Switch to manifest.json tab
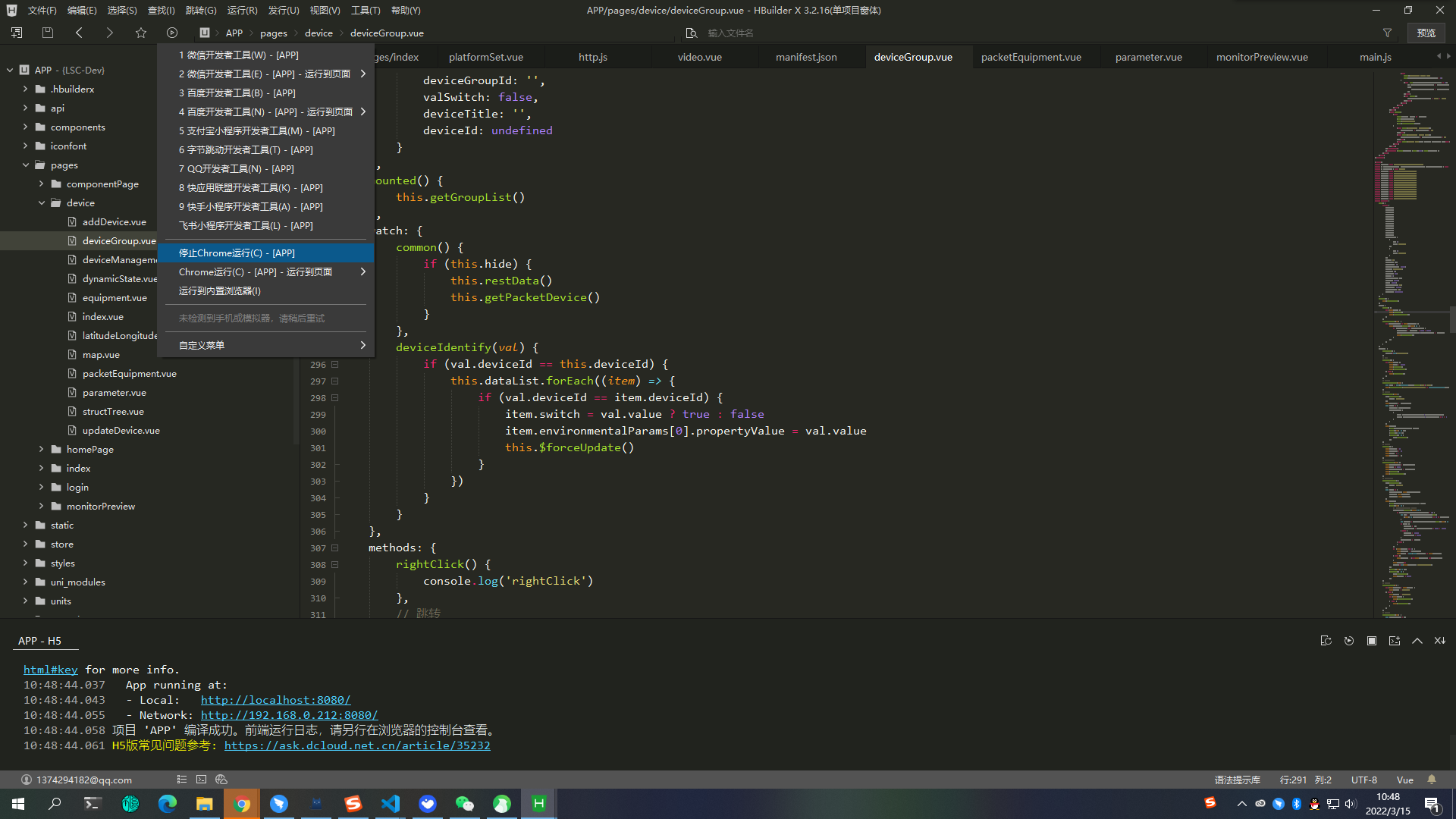The image size is (1456, 819). pos(806,57)
